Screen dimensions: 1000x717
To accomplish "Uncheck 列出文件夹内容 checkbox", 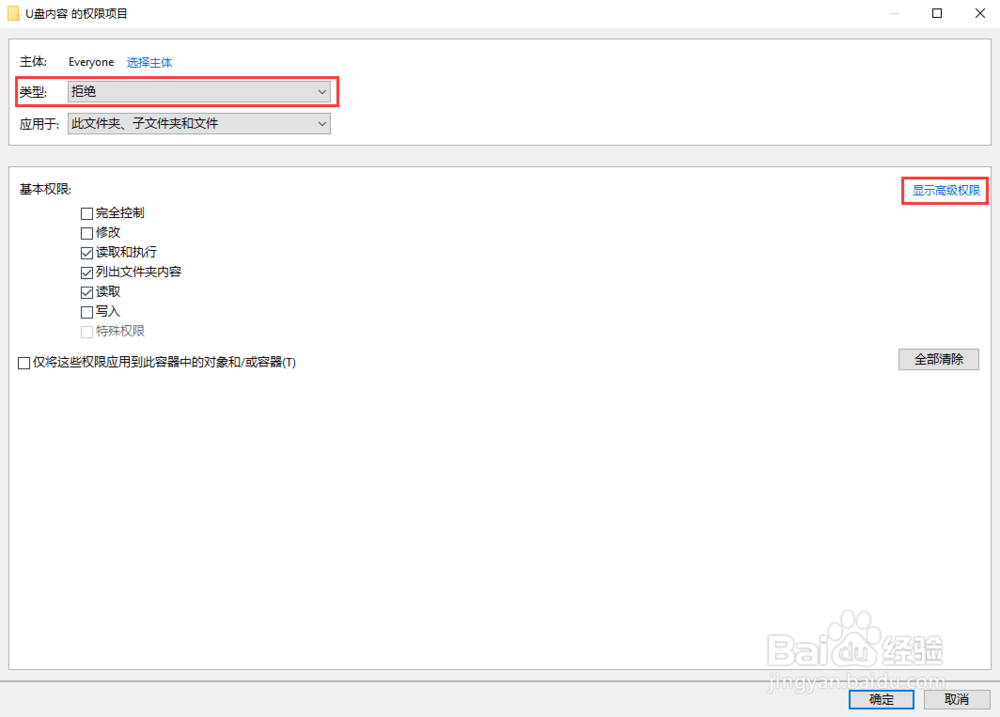I will [87, 272].
